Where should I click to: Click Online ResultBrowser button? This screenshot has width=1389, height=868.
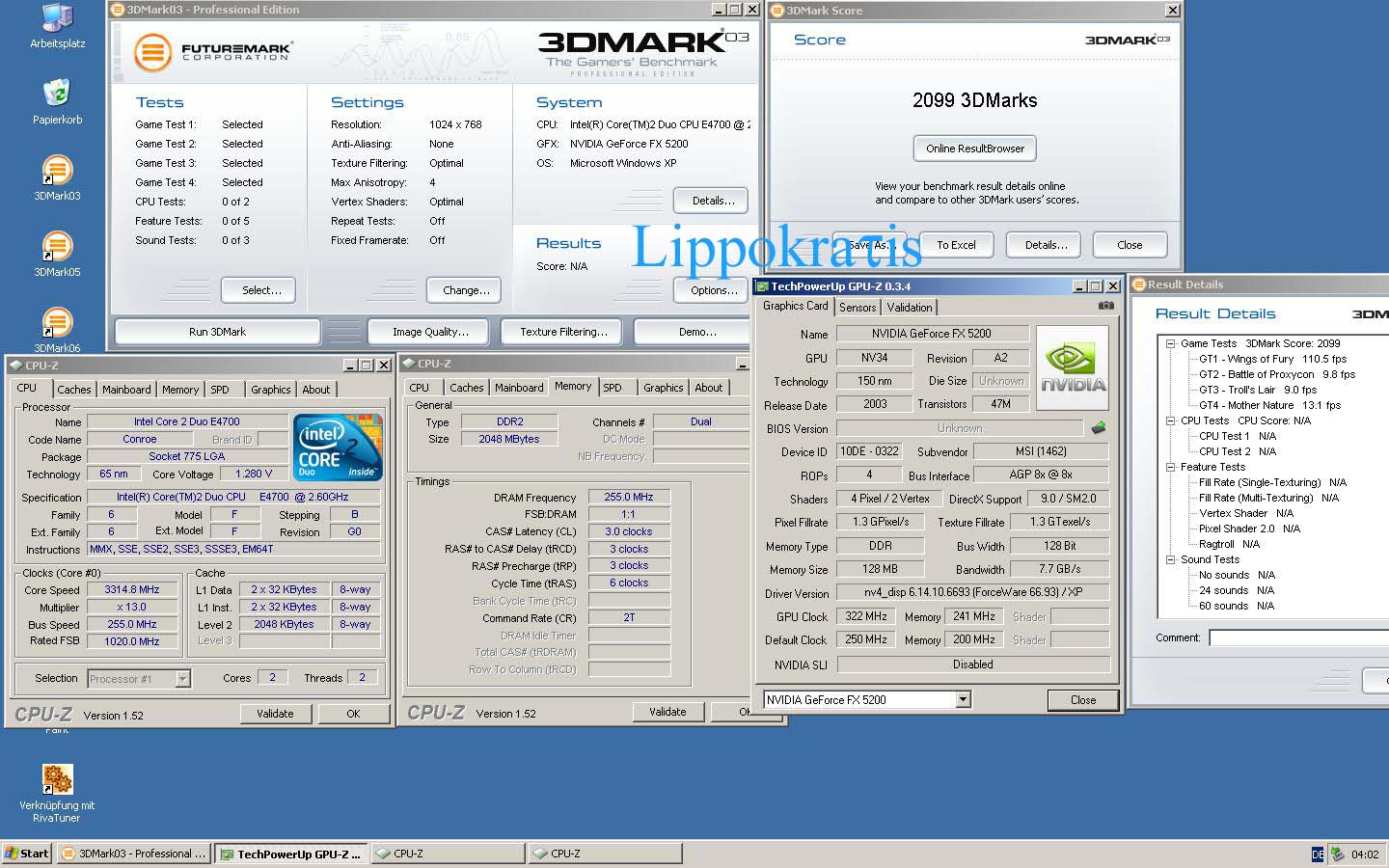coord(974,149)
